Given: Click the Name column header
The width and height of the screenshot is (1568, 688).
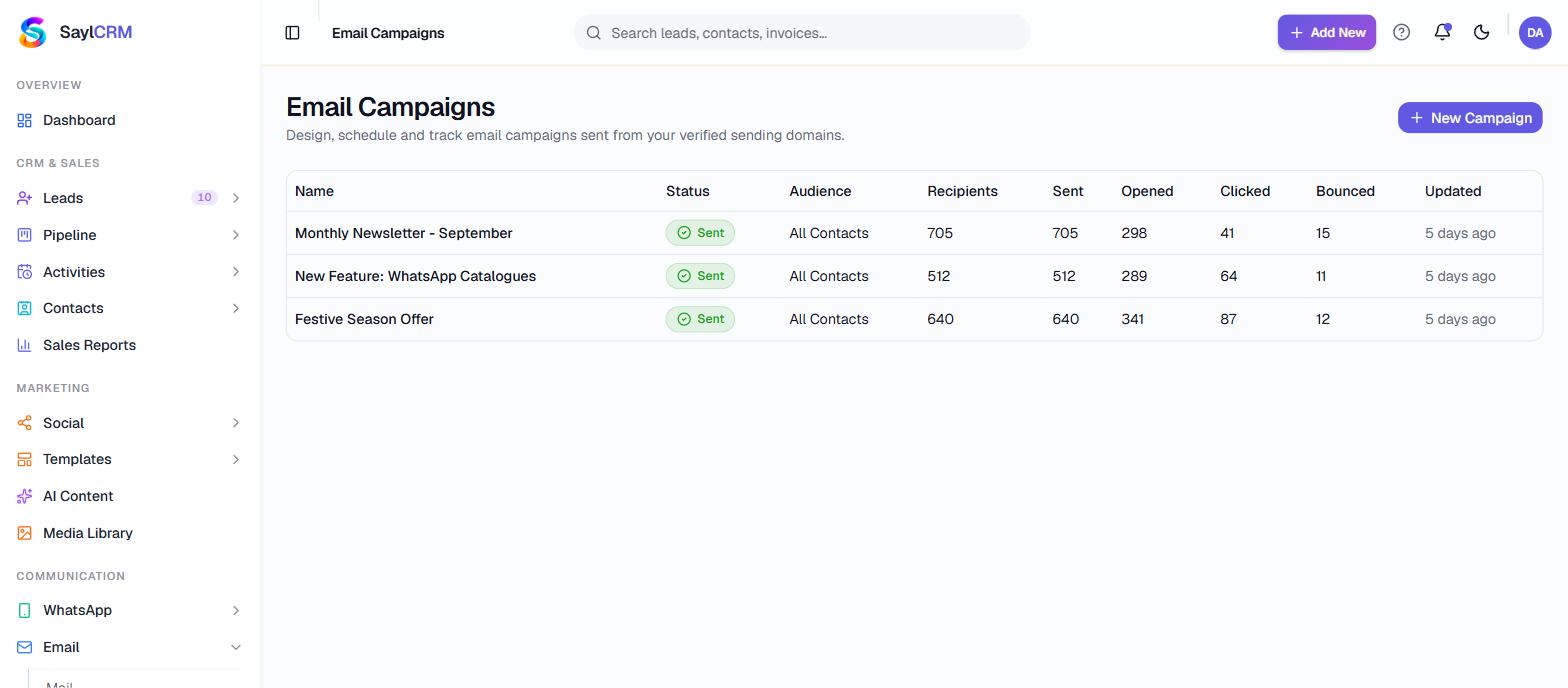Looking at the screenshot, I should tap(314, 191).
